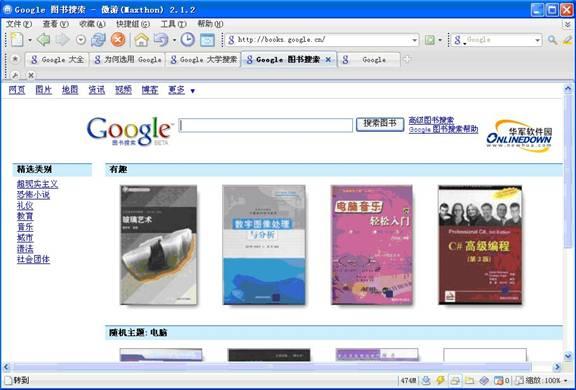
Task: Switch to the Google 大学搜索 tab
Action: [203, 59]
